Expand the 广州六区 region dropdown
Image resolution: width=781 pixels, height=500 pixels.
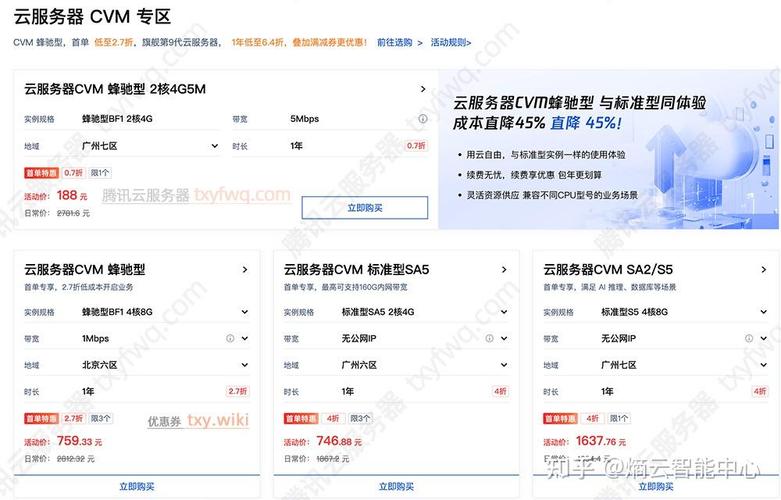504,365
